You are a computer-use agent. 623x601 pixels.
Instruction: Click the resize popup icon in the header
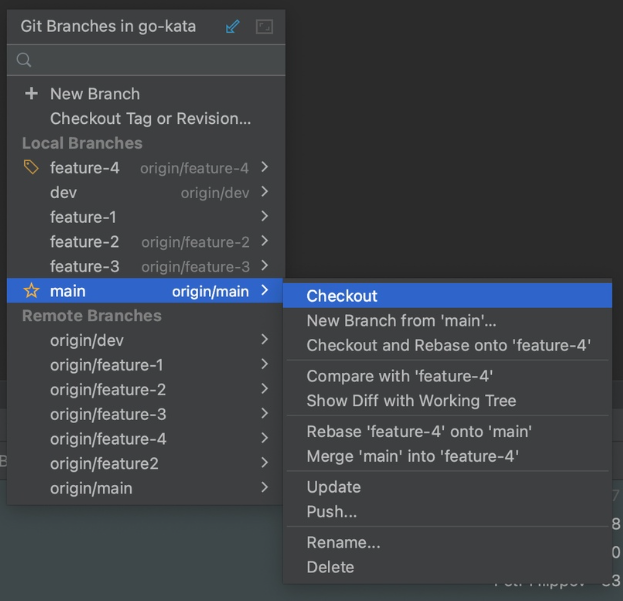tap(264, 27)
